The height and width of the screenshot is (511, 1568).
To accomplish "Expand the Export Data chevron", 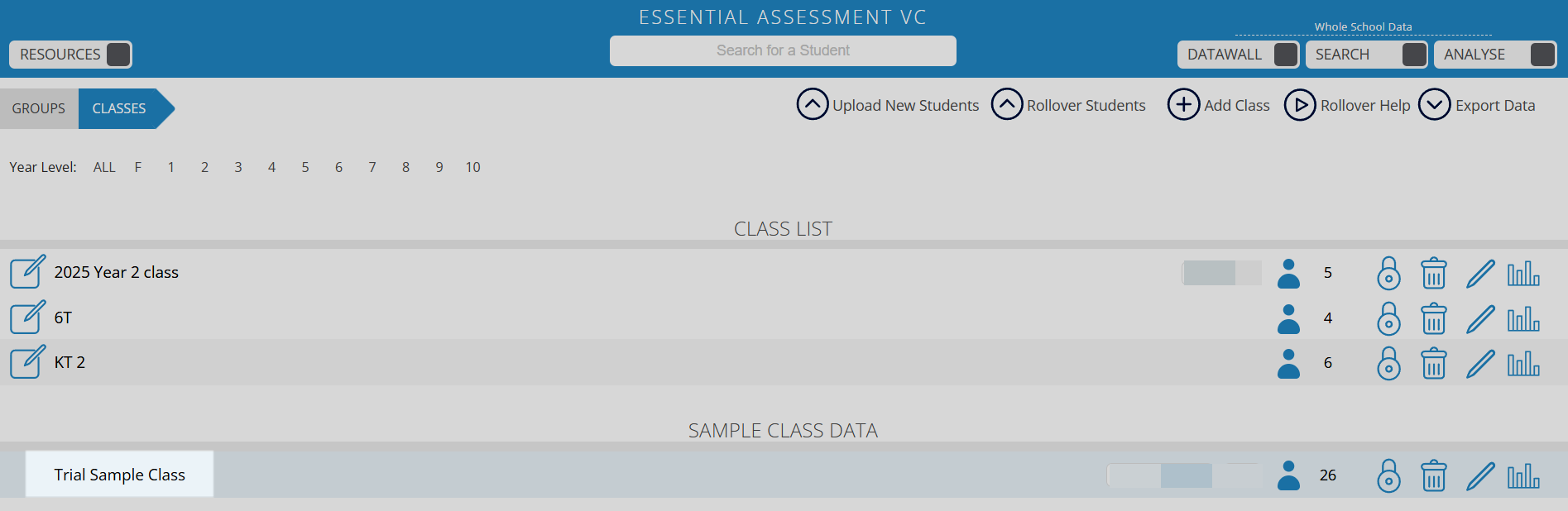I will coord(1434,105).
